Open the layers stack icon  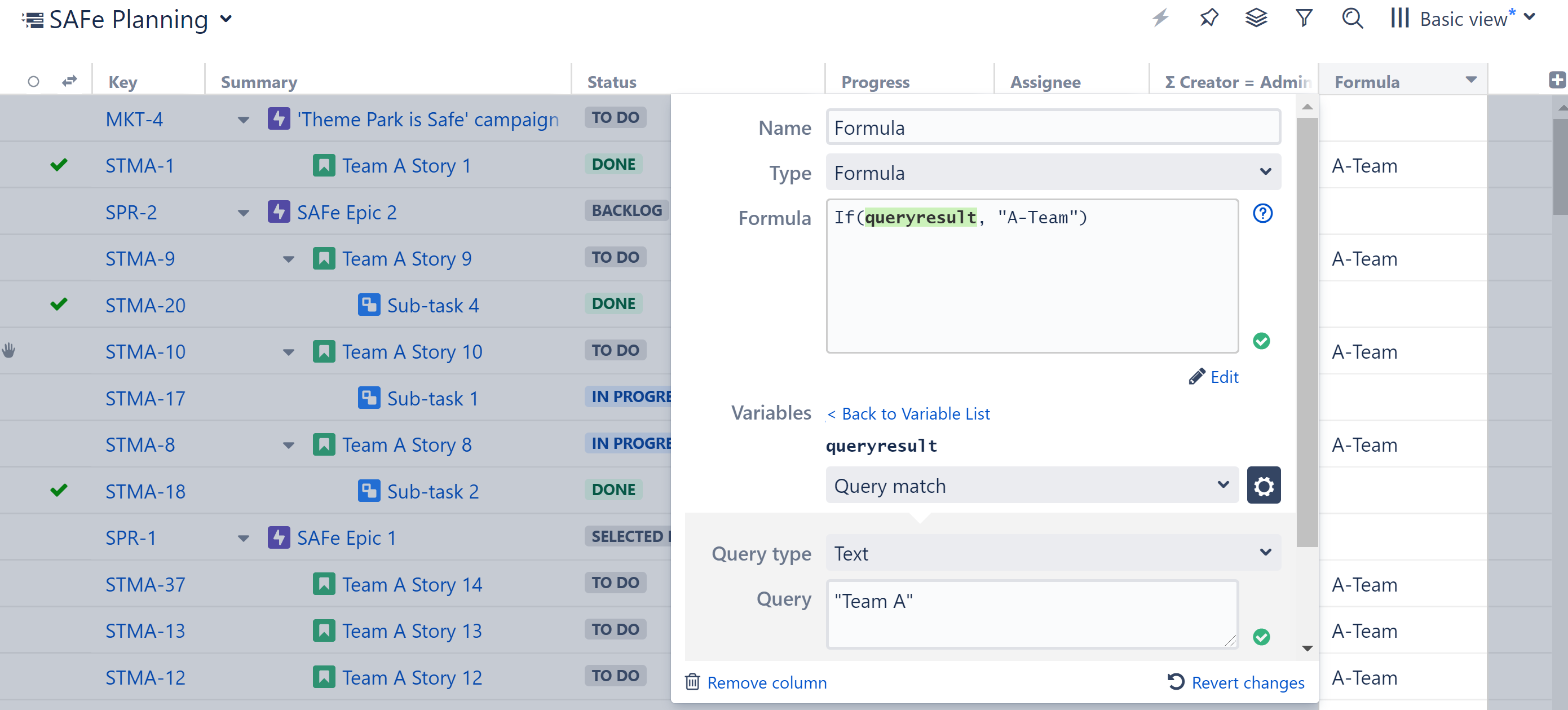pyautogui.click(x=1256, y=17)
